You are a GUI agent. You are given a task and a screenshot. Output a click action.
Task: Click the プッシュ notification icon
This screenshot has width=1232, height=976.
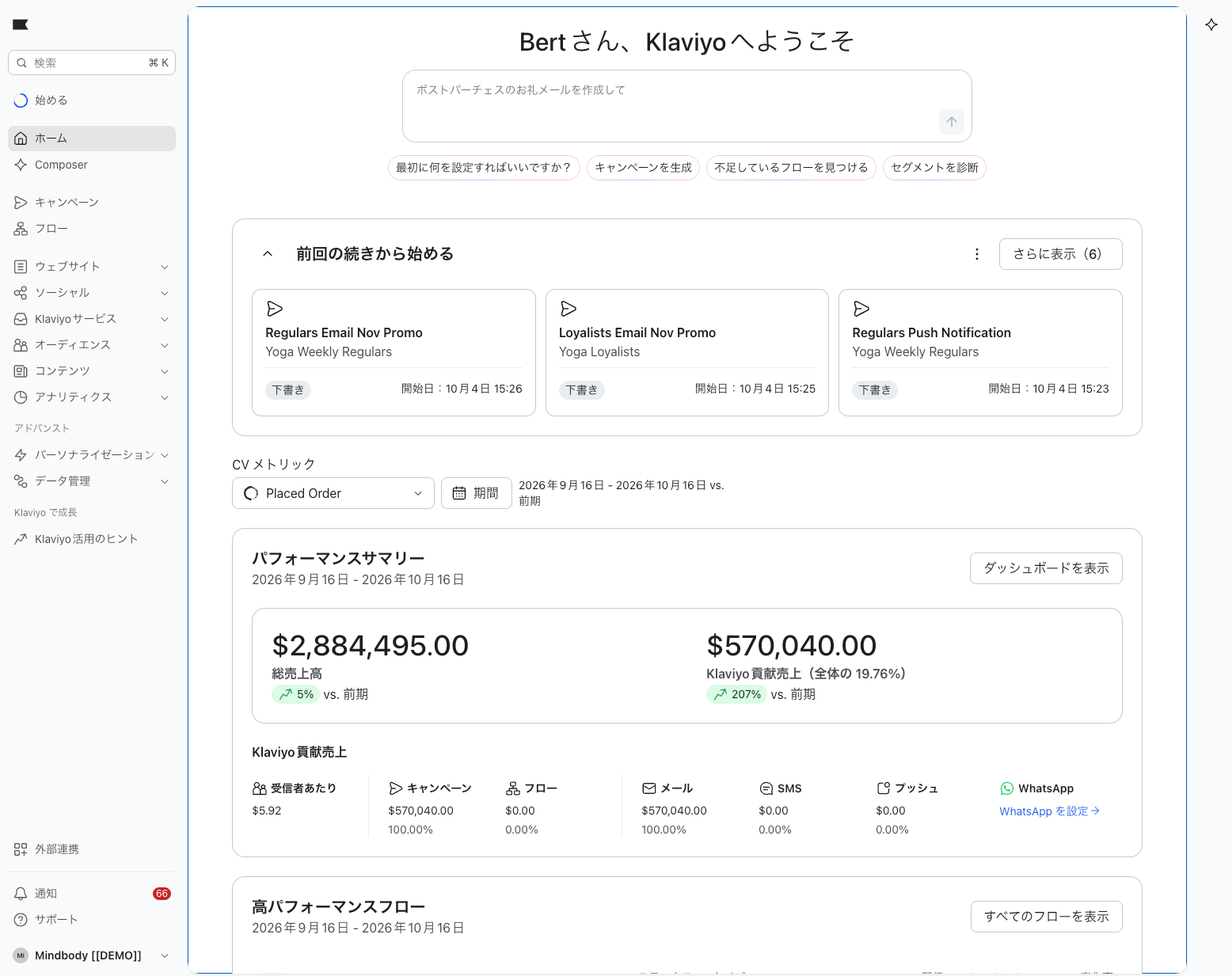(884, 788)
